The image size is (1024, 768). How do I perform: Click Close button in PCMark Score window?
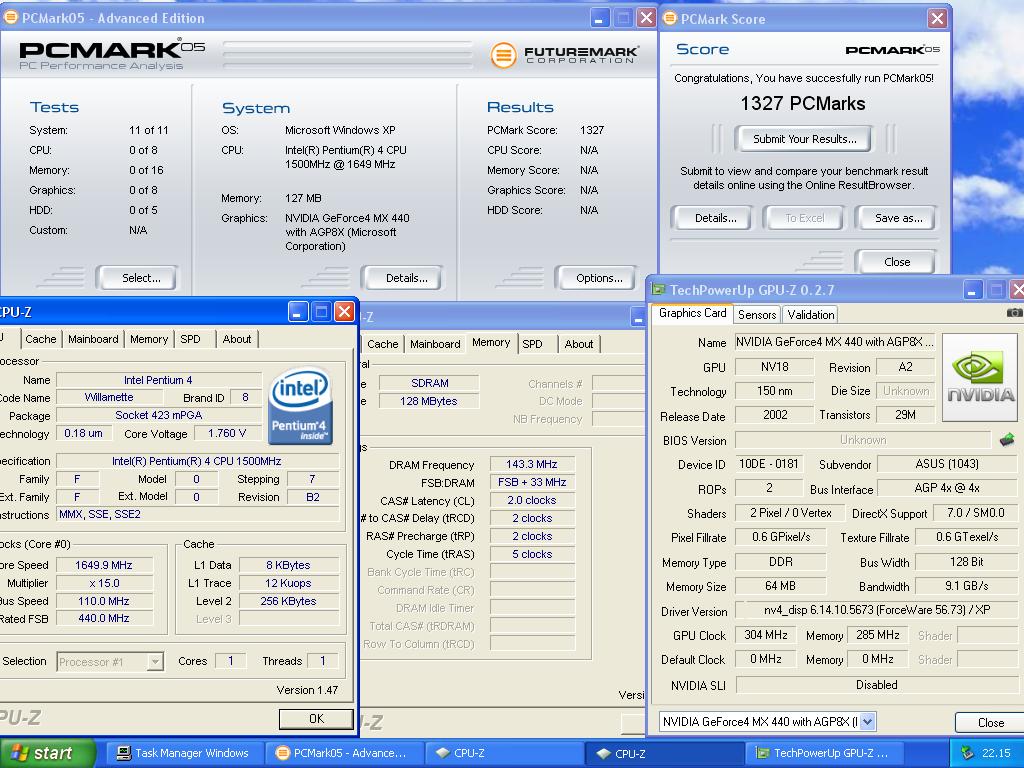[x=897, y=262]
